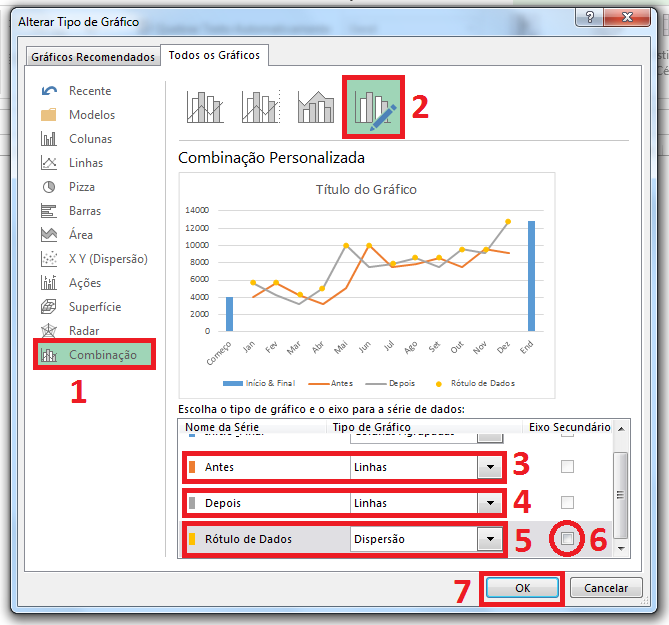This screenshot has height=625, width=669.
Task: Choose the X Y (Dispersão) chart category
Action: click(107, 259)
